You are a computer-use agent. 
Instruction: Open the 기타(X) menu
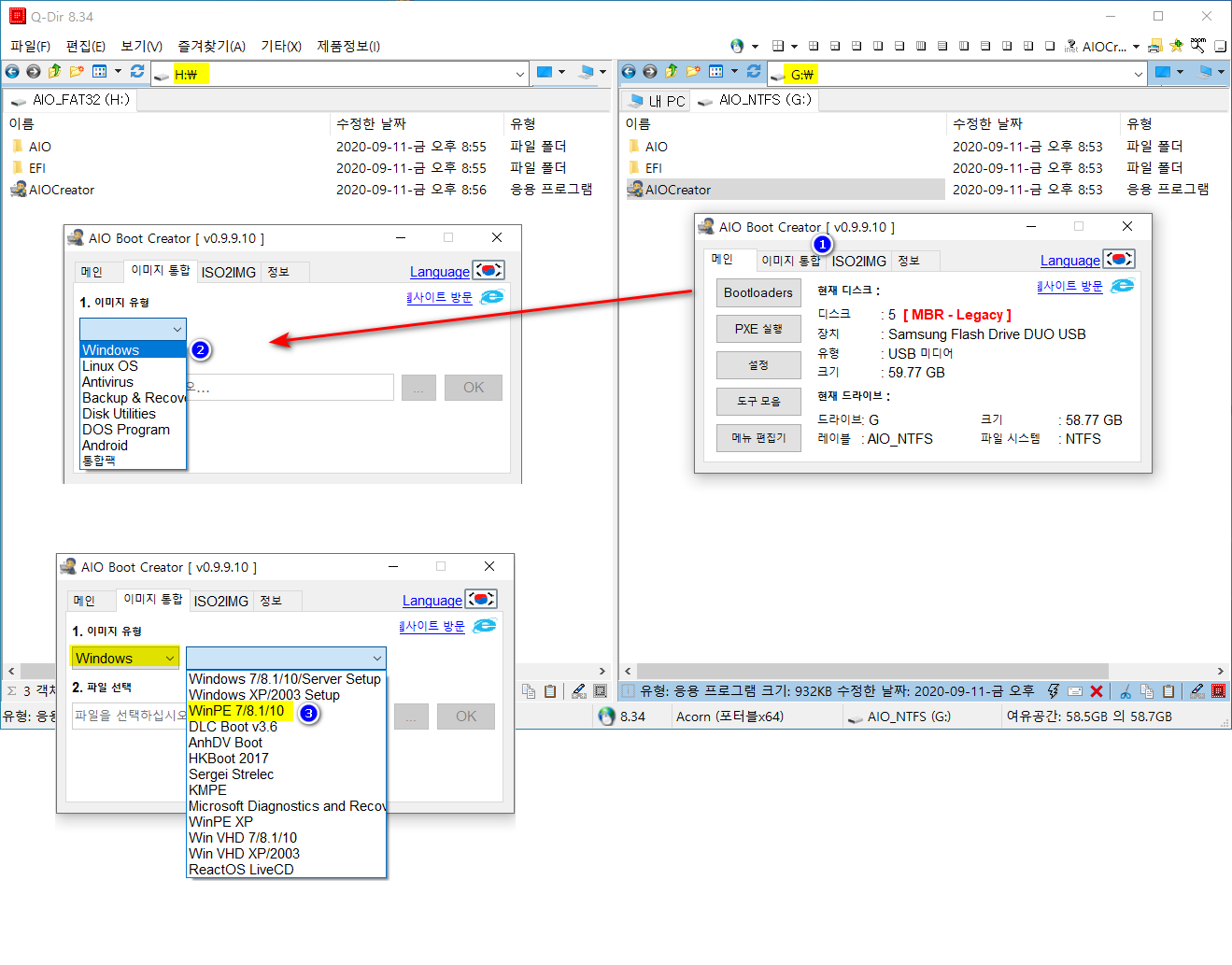pyautogui.click(x=281, y=46)
